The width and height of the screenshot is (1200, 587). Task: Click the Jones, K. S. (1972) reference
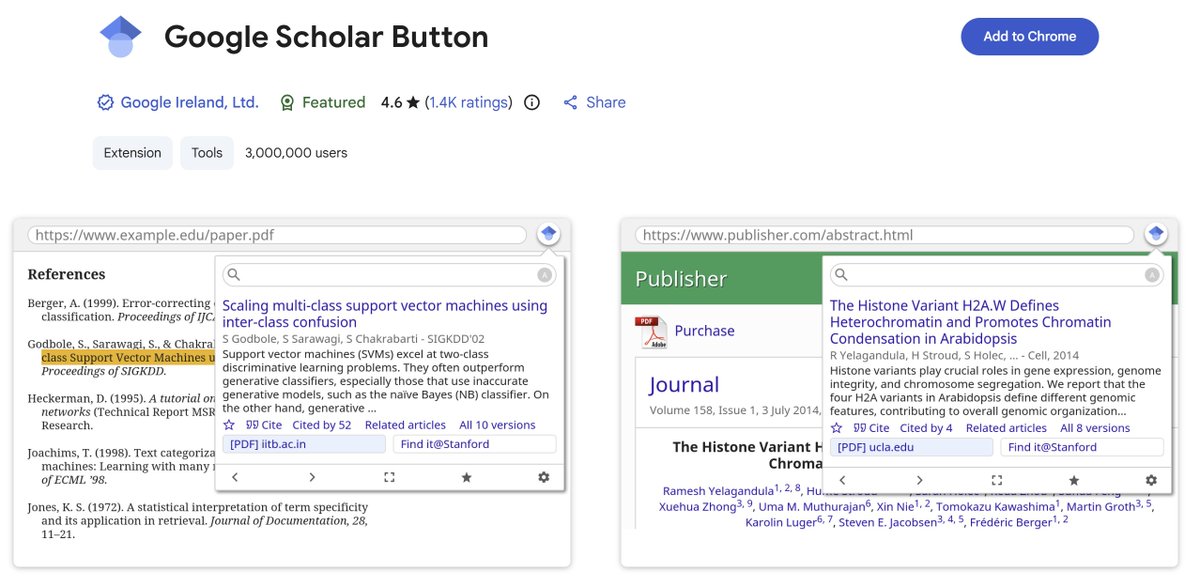(x=198, y=521)
